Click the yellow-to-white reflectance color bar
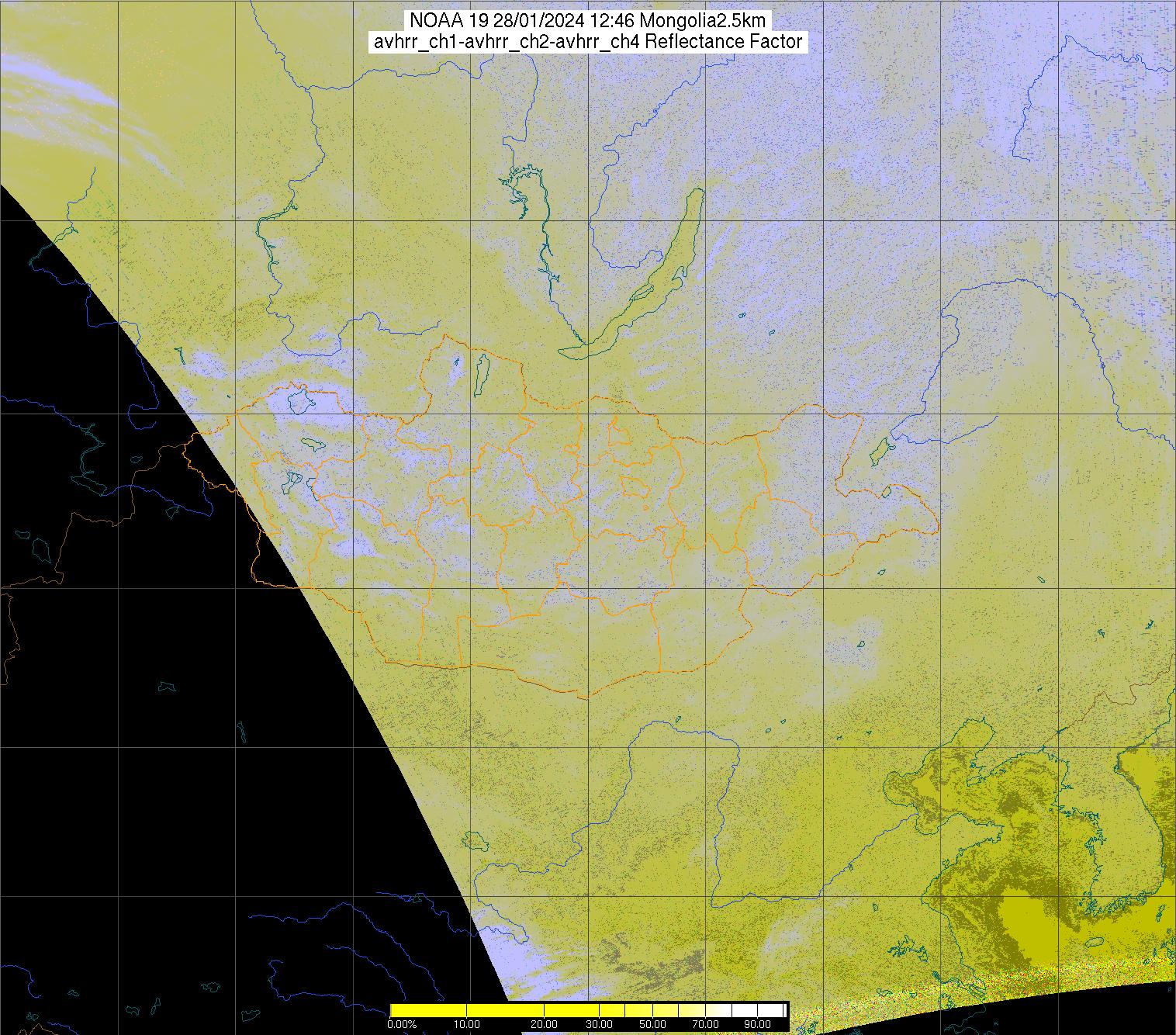This screenshot has height=1035, width=1176. point(588,1009)
